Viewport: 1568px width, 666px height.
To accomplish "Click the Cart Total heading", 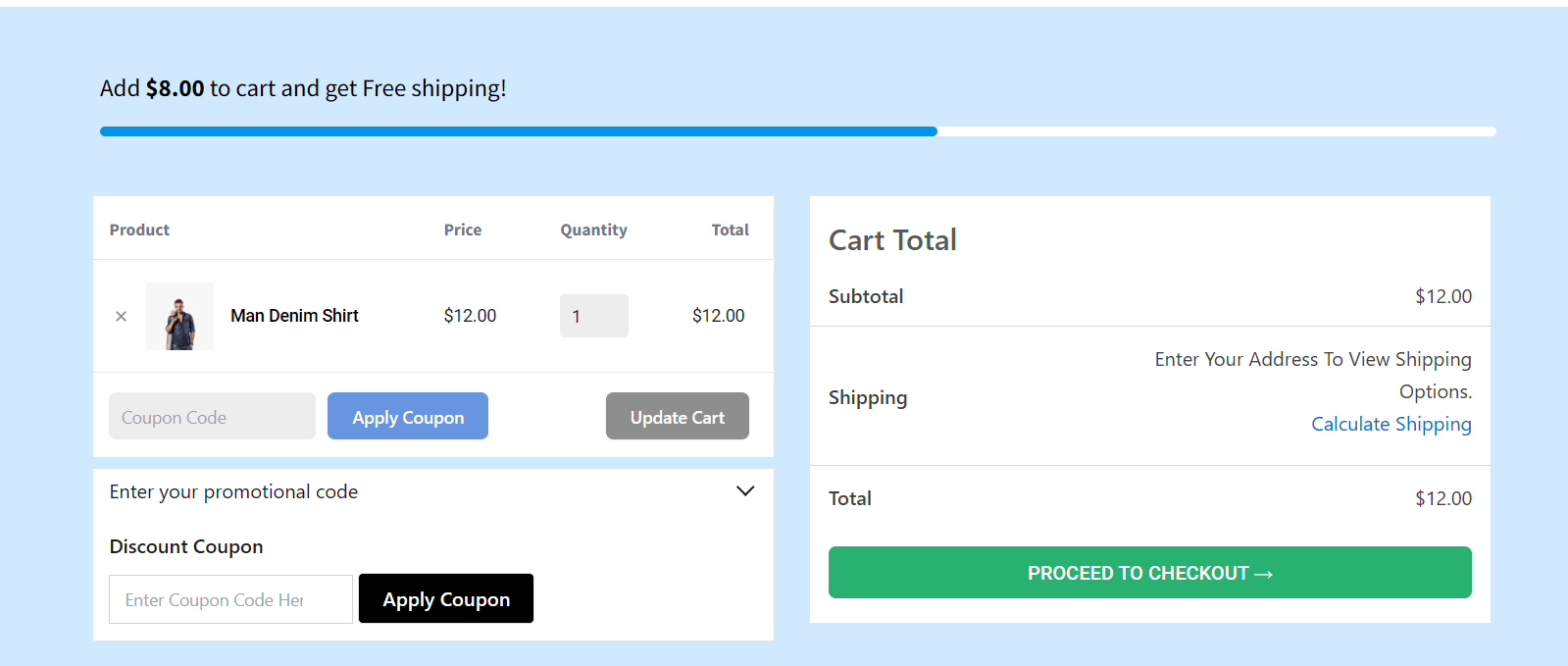I will click(x=892, y=240).
